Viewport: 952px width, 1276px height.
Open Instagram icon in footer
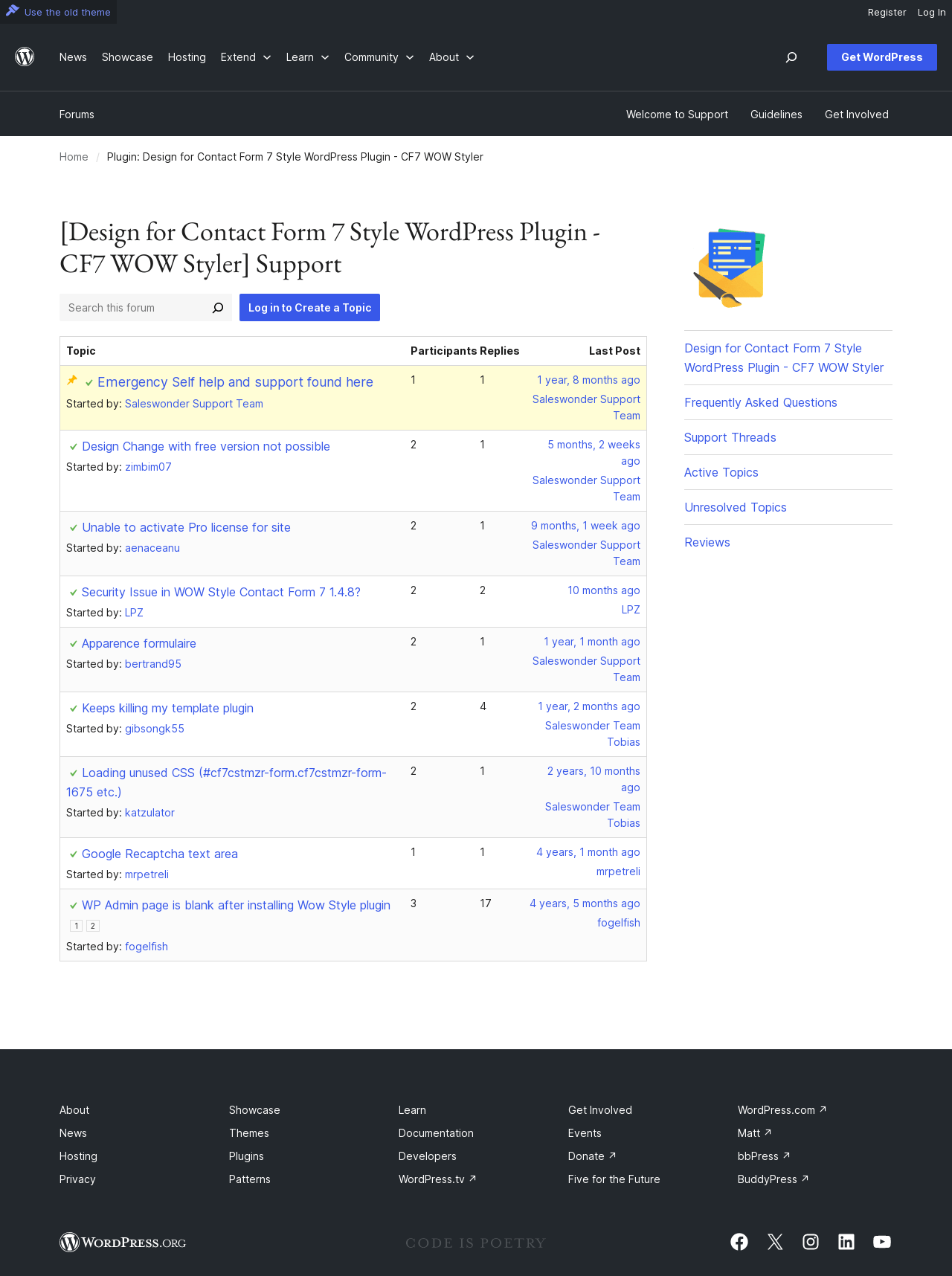pos(811,1242)
